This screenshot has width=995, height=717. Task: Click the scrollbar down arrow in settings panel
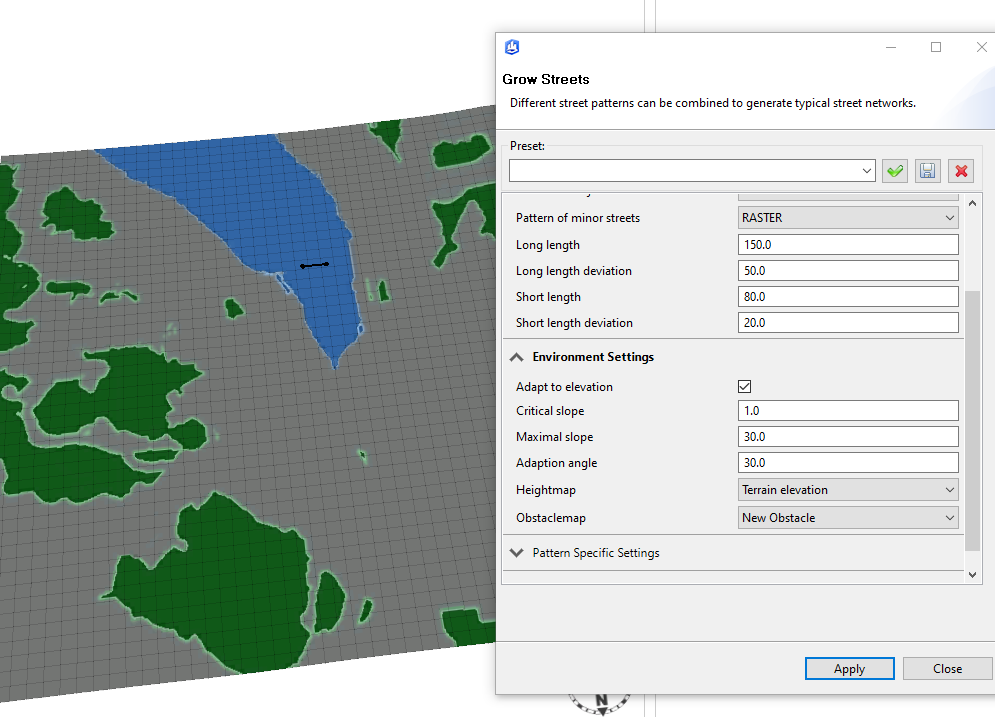point(972,573)
